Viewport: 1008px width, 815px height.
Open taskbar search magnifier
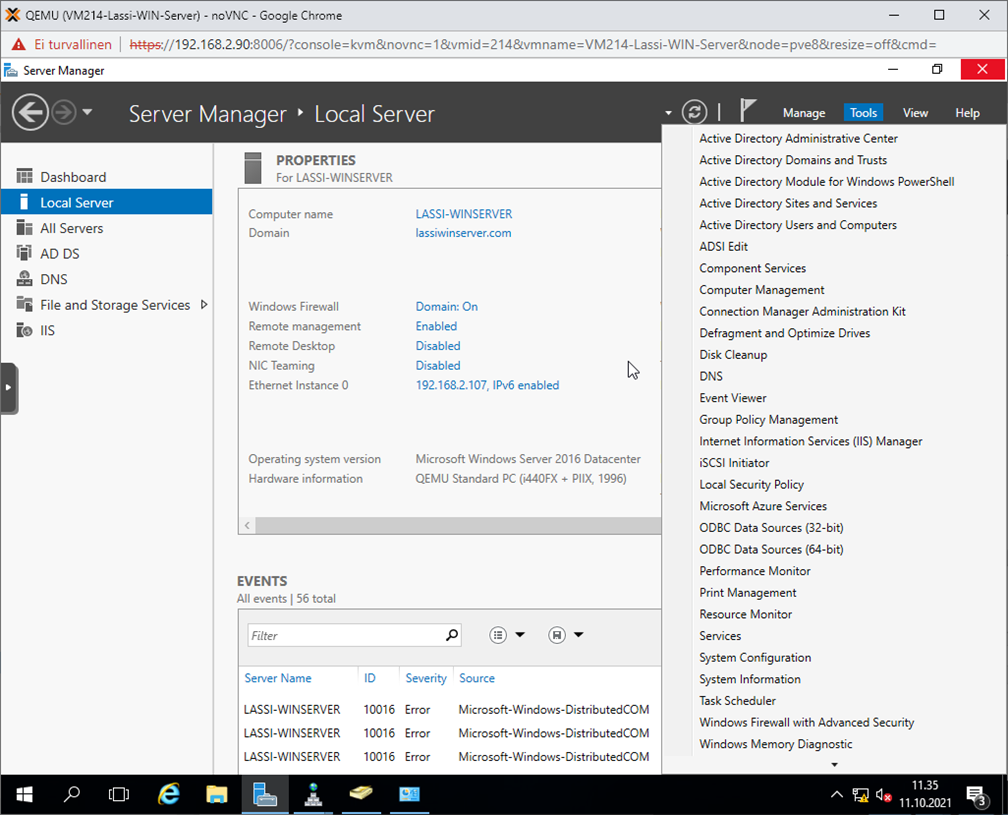tap(72, 794)
